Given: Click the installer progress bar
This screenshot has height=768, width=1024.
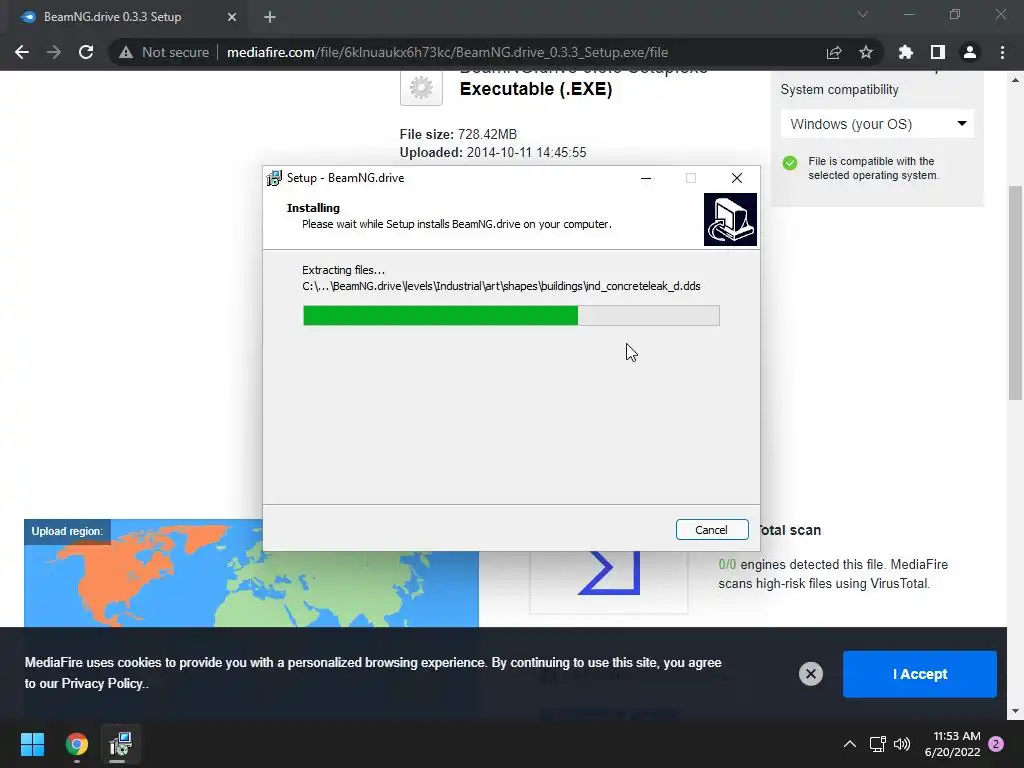Looking at the screenshot, I should click(x=511, y=315).
